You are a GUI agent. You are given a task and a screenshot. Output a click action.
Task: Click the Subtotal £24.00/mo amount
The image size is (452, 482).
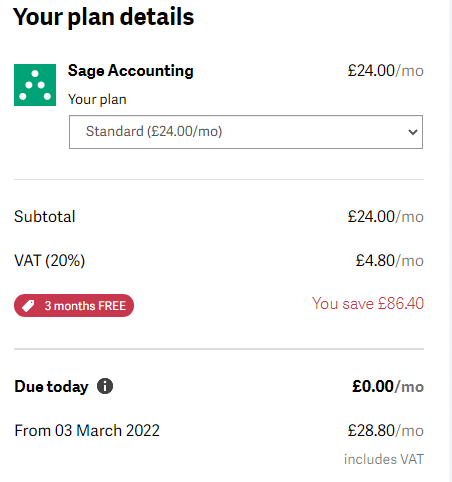(386, 217)
